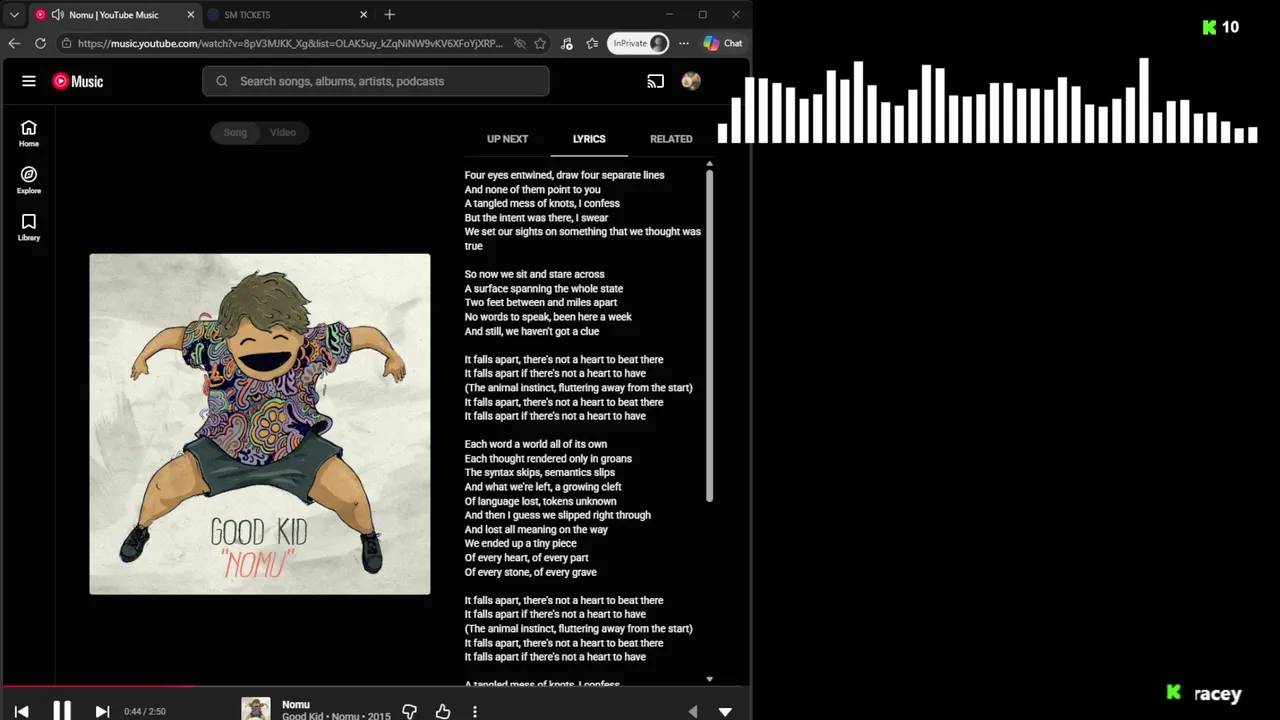This screenshot has width=1280, height=720.
Task: Open Copilot Chat
Action: pyautogui.click(x=723, y=43)
